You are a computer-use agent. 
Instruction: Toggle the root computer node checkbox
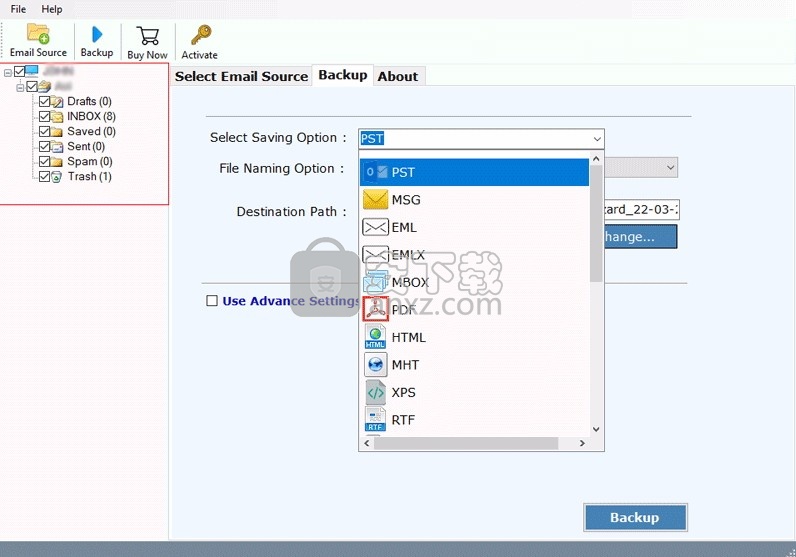coord(19,71)
